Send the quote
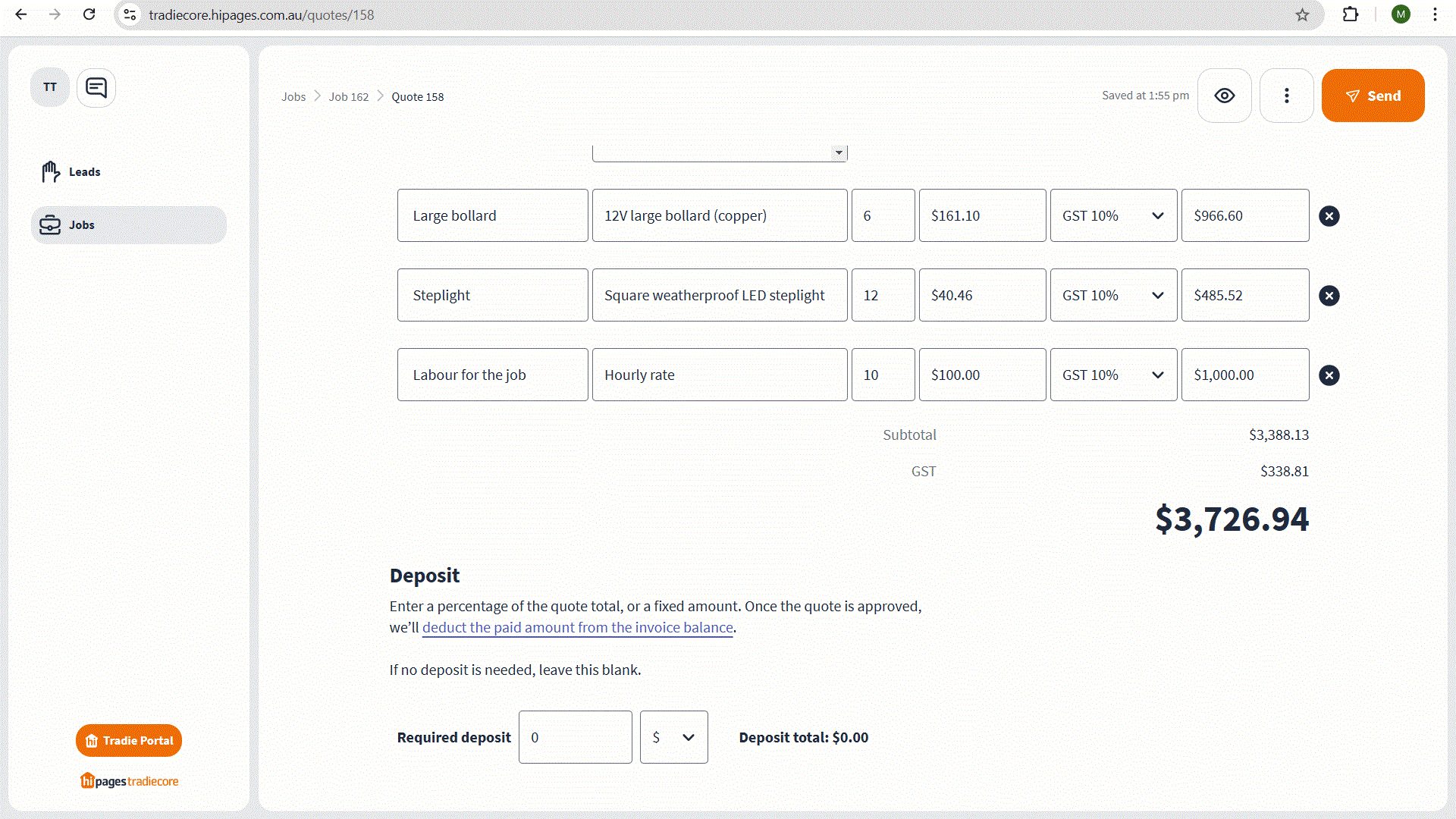The width and height of the screenshot is (1456, 819). tap(1373, 96)
